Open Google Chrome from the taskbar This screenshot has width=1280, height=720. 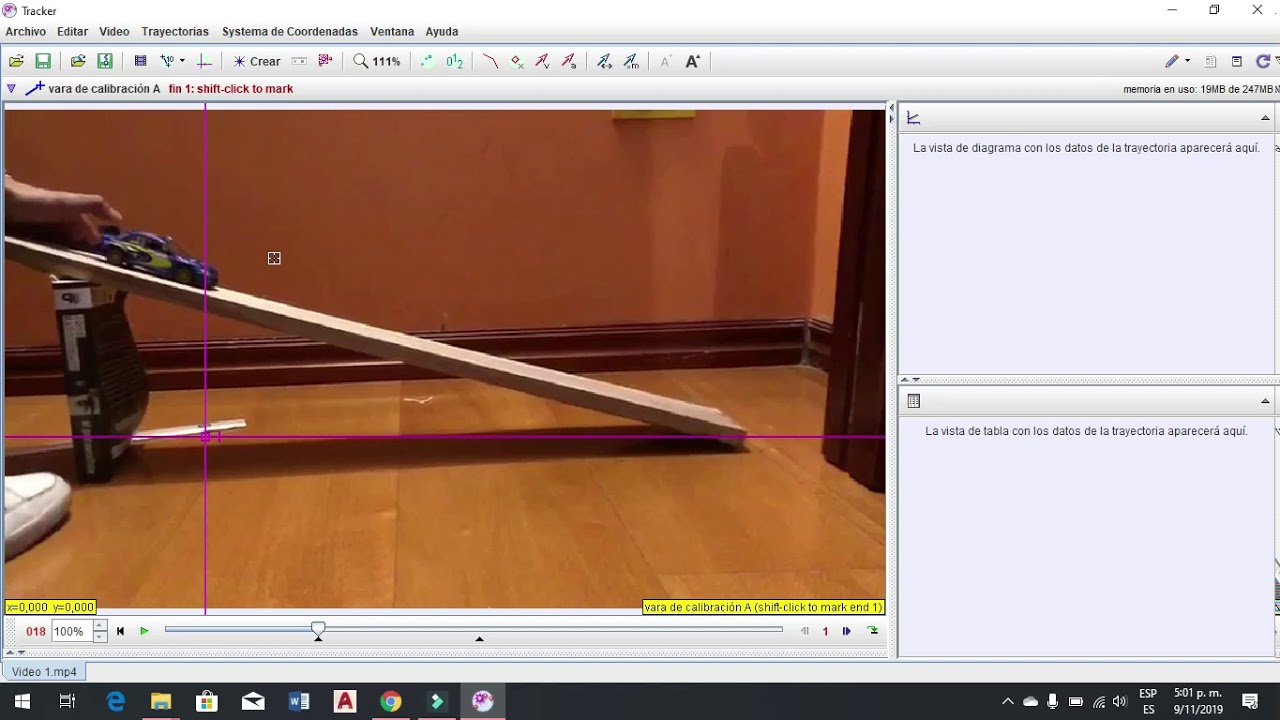[391, 701]
